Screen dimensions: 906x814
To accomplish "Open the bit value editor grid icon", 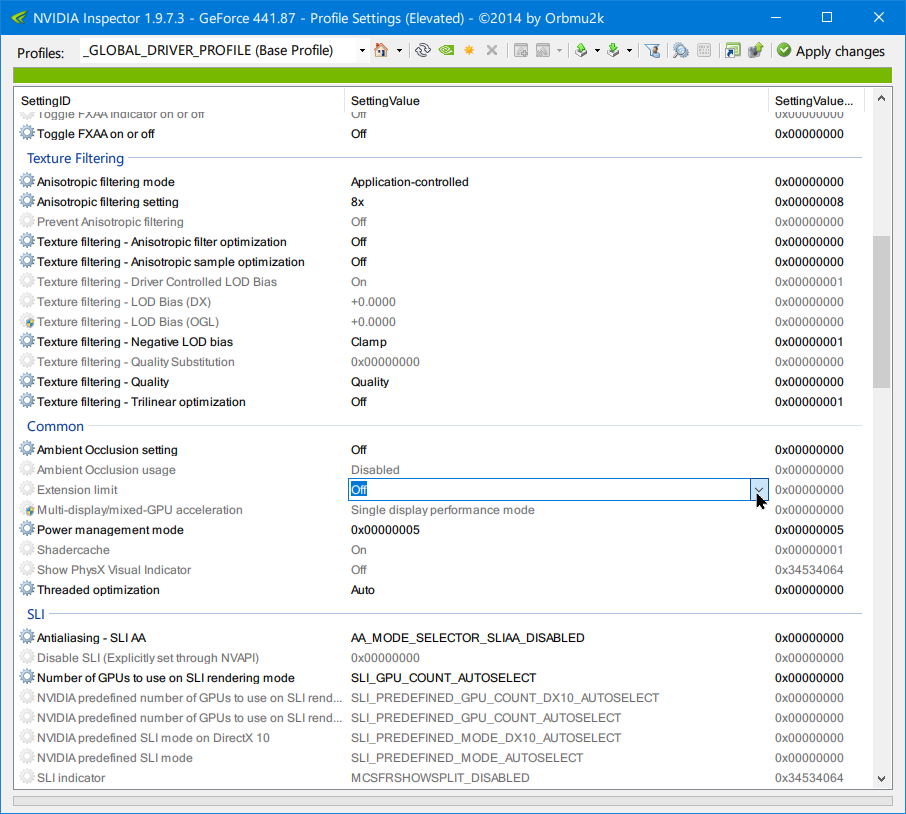I will (704, 51).
